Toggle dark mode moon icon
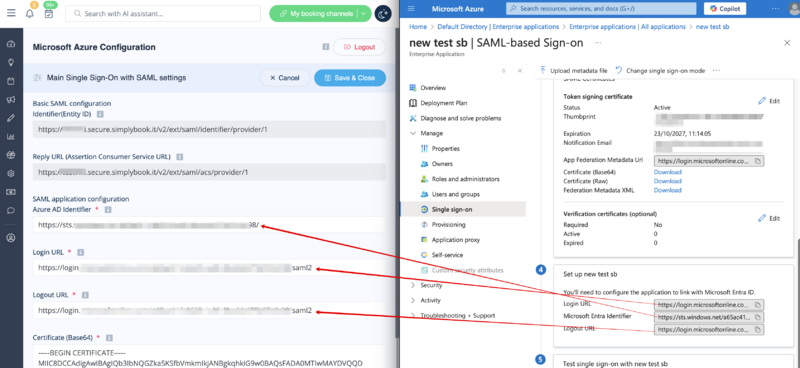The height and width of the screenshot is (368, 800). tap(383, 14)
